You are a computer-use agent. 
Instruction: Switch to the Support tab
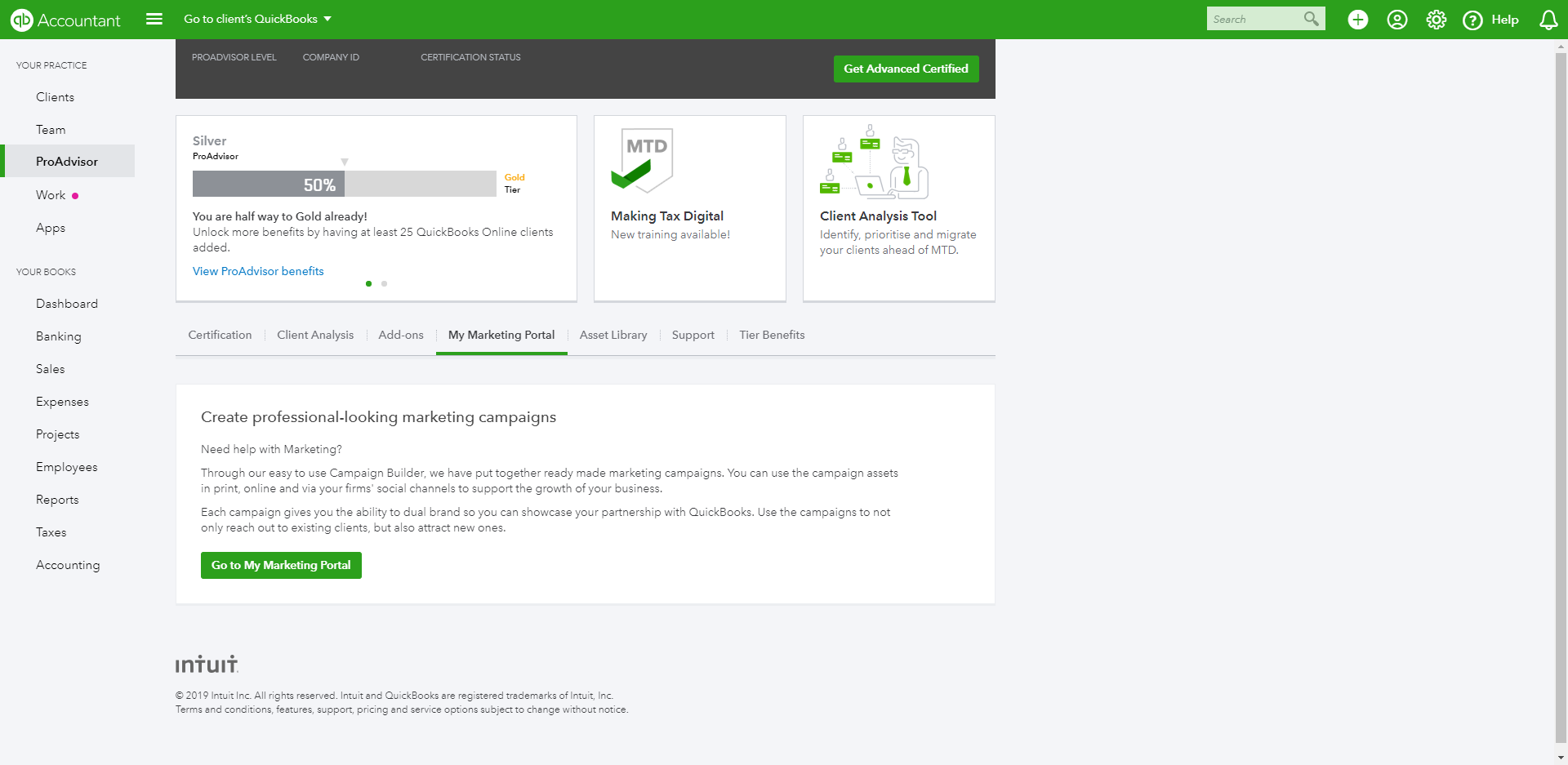tap(693, 335)
